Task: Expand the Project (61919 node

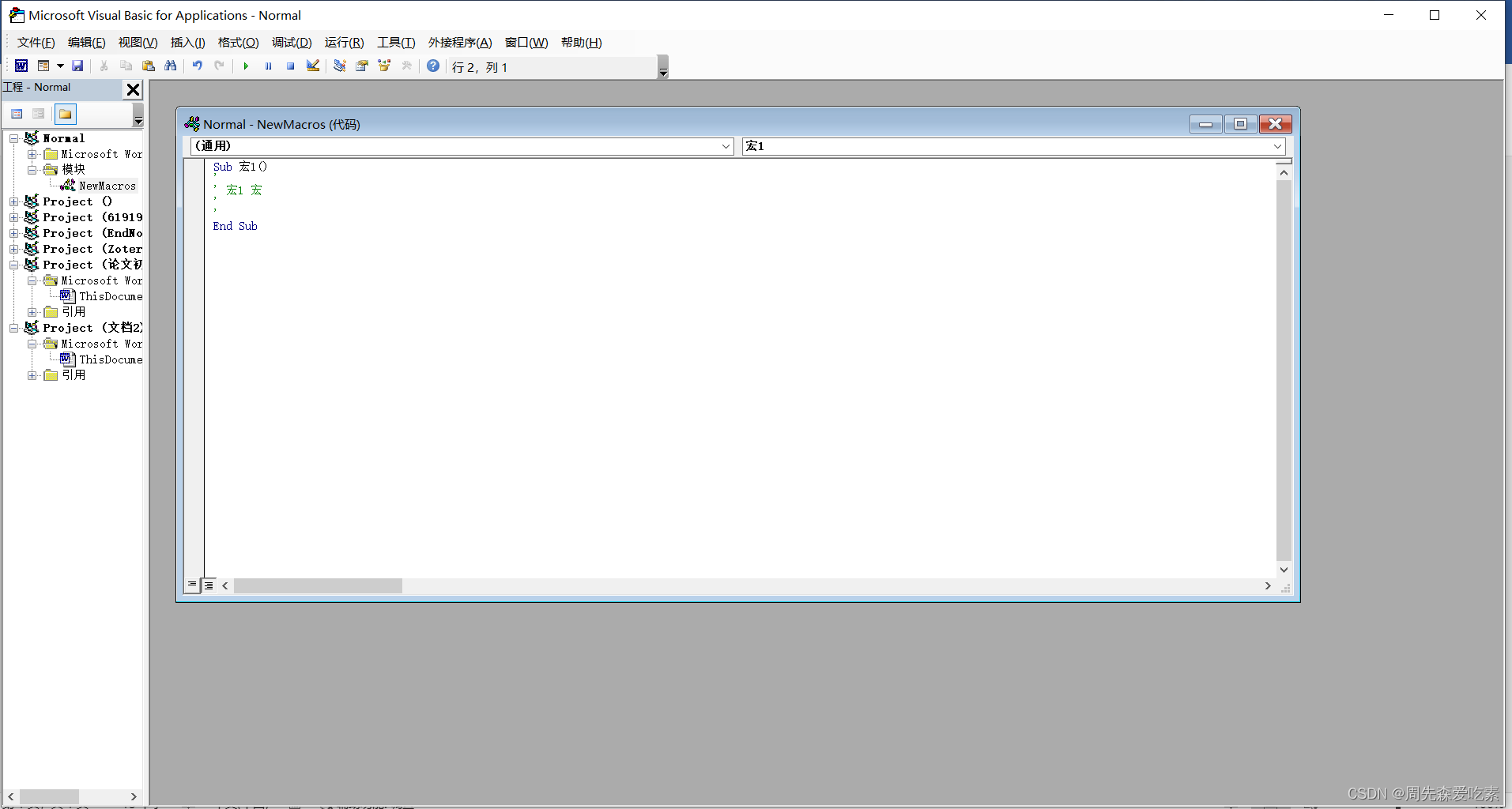Action: pyautogui.click(x=13, y=217)
